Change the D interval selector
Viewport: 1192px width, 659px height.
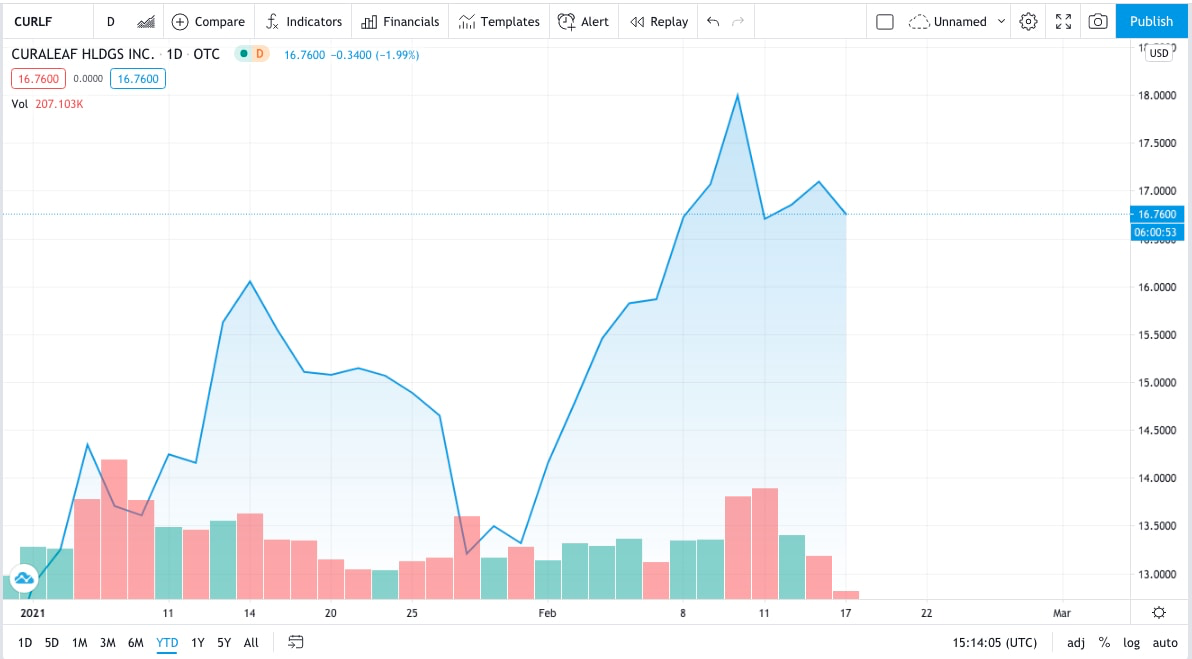111,22
